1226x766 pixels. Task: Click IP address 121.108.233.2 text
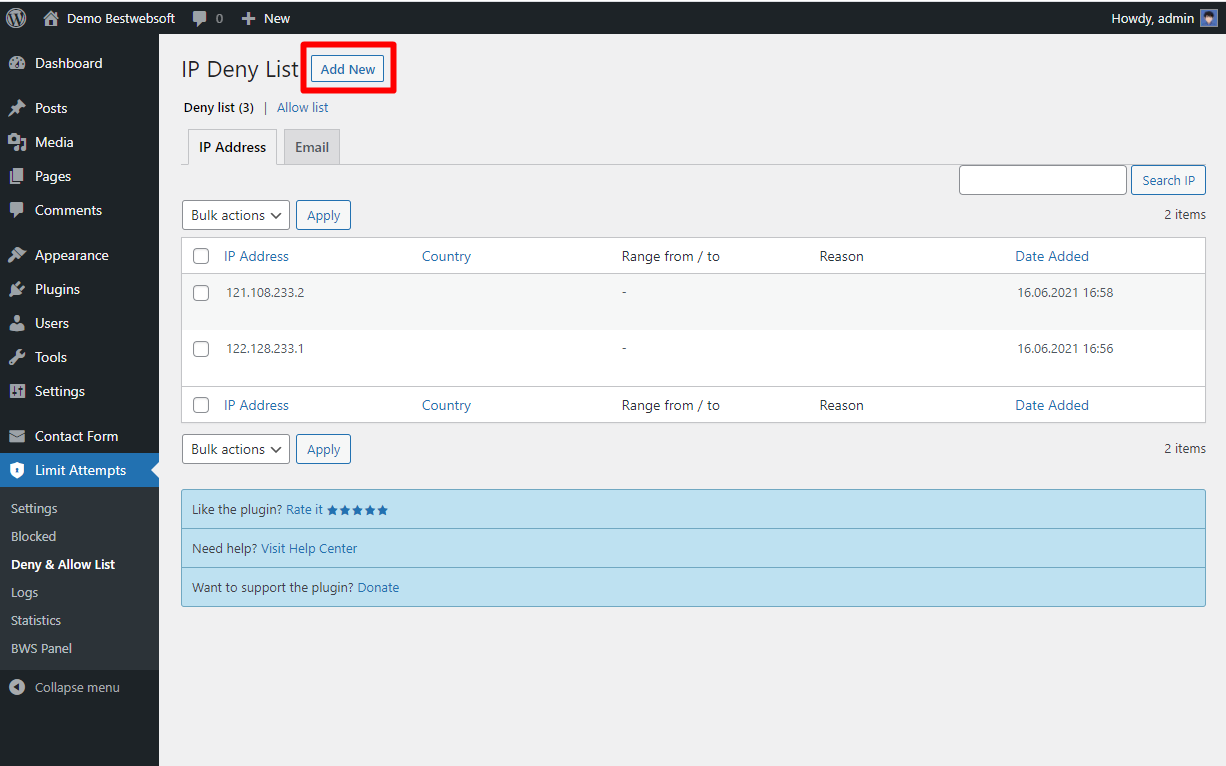click(265, 293)
